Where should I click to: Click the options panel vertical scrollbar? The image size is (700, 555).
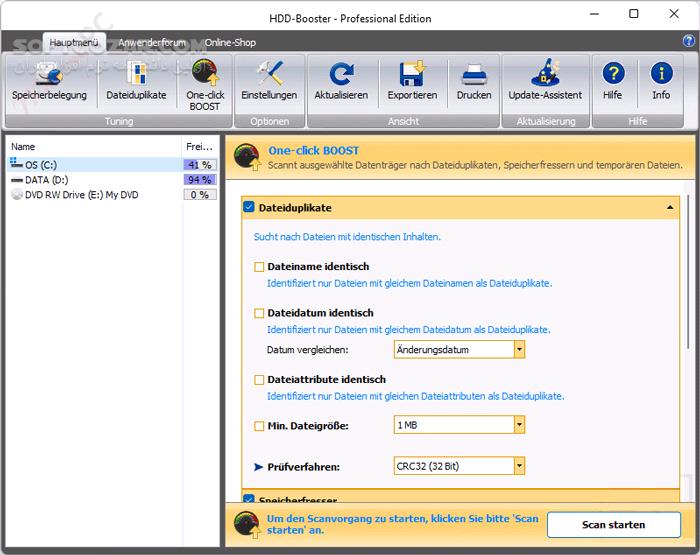coord(688,272)
